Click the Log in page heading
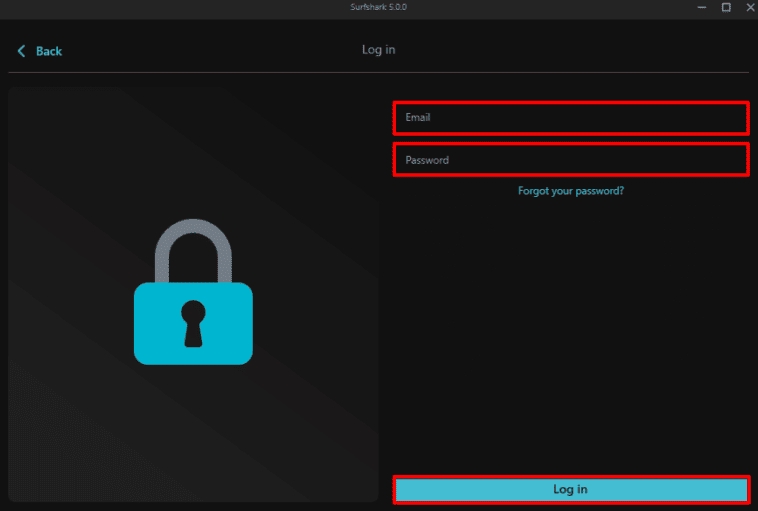 coord(378,50)
